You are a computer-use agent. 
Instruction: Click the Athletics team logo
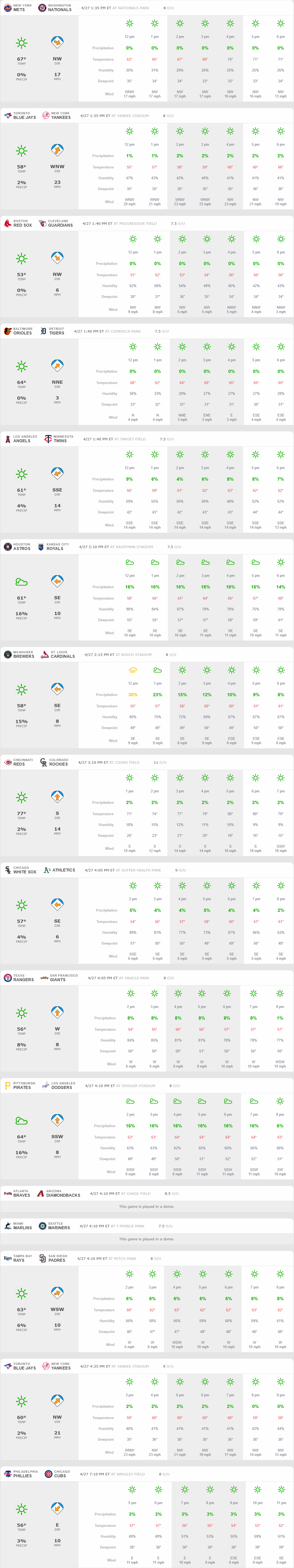47,870
